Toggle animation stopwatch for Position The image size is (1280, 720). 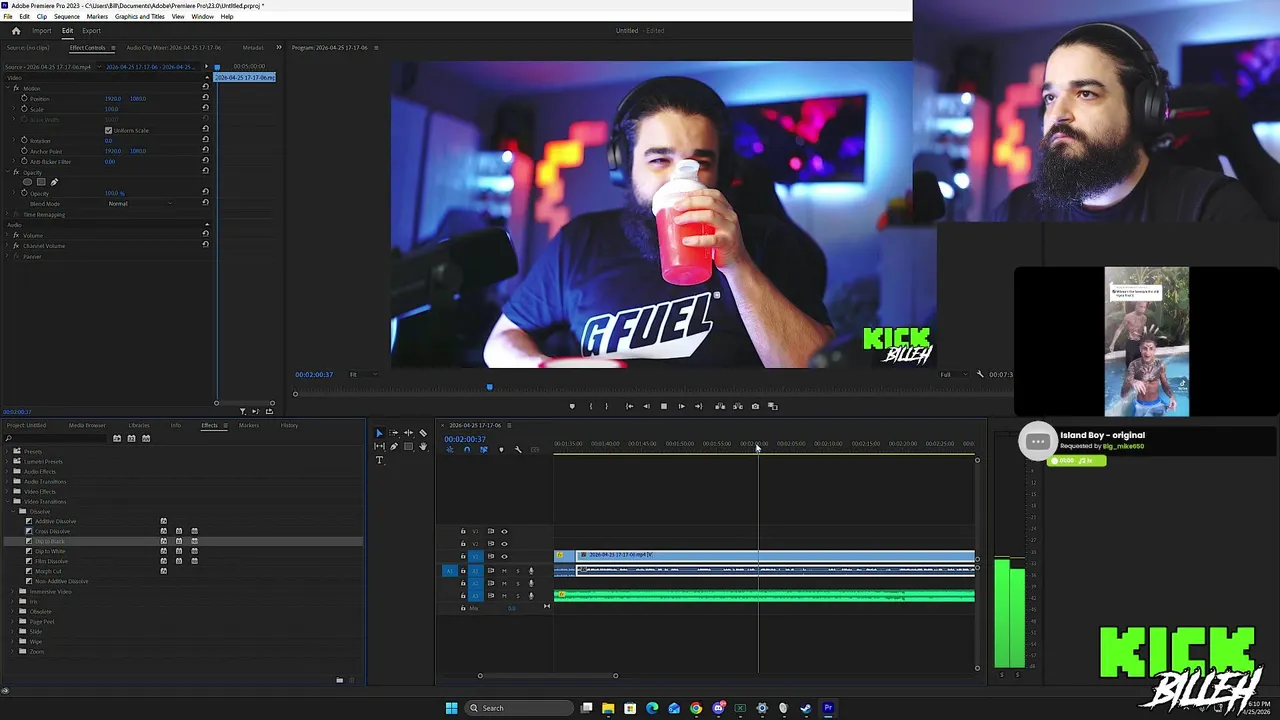coord(24,98)
